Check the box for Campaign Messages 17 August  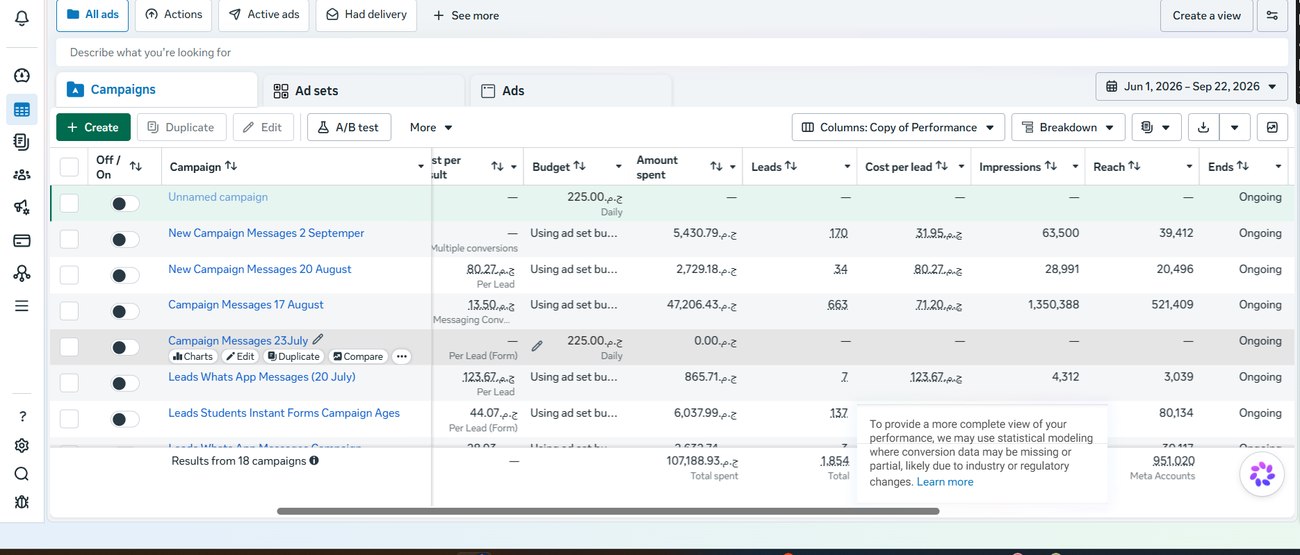(x=69, y=311)
